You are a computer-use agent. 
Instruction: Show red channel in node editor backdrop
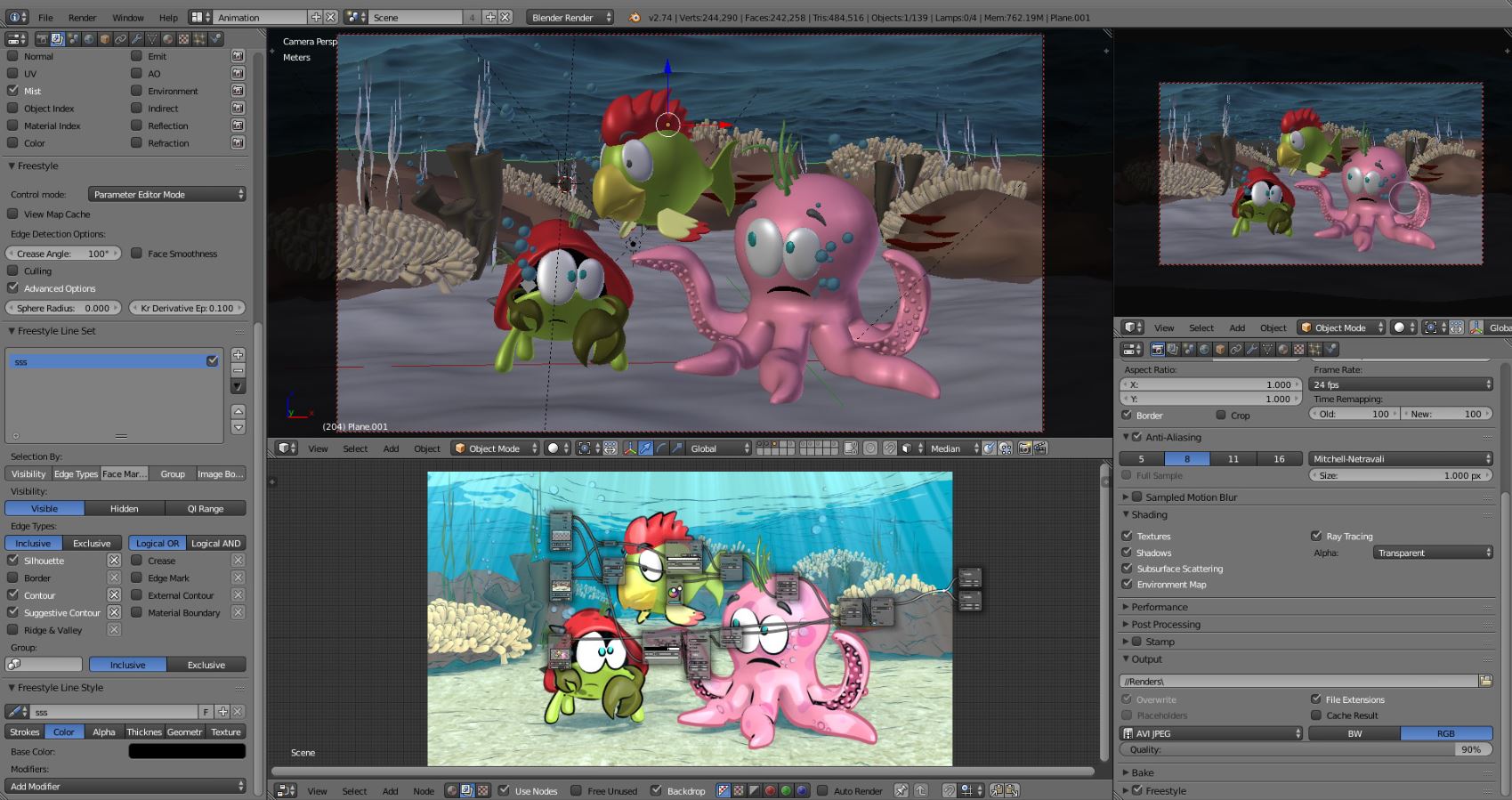coord(770,790)
